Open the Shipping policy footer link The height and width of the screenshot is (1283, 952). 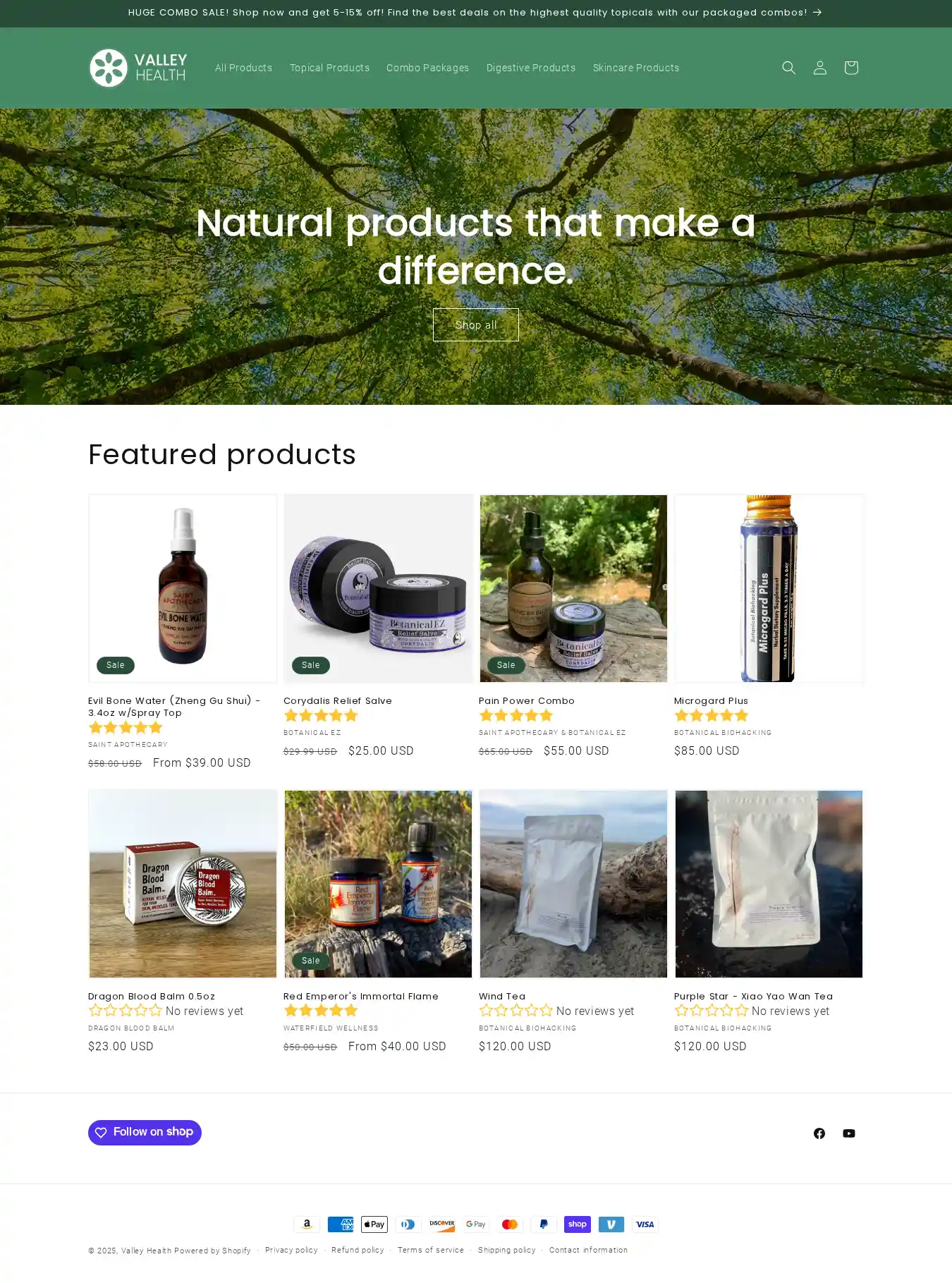point(506,1250)
